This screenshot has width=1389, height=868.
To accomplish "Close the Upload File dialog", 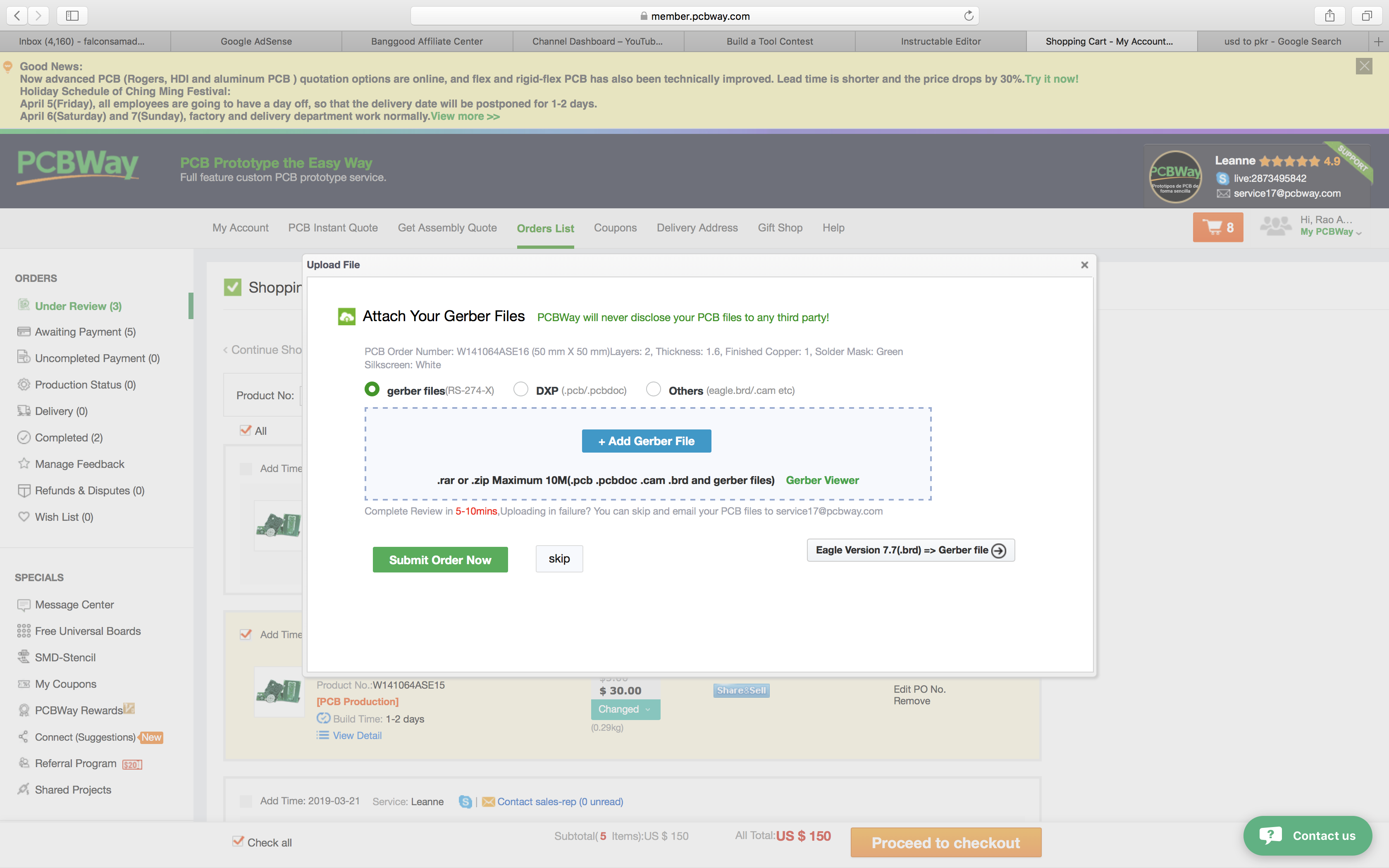I will click(x=1084, y=265).
